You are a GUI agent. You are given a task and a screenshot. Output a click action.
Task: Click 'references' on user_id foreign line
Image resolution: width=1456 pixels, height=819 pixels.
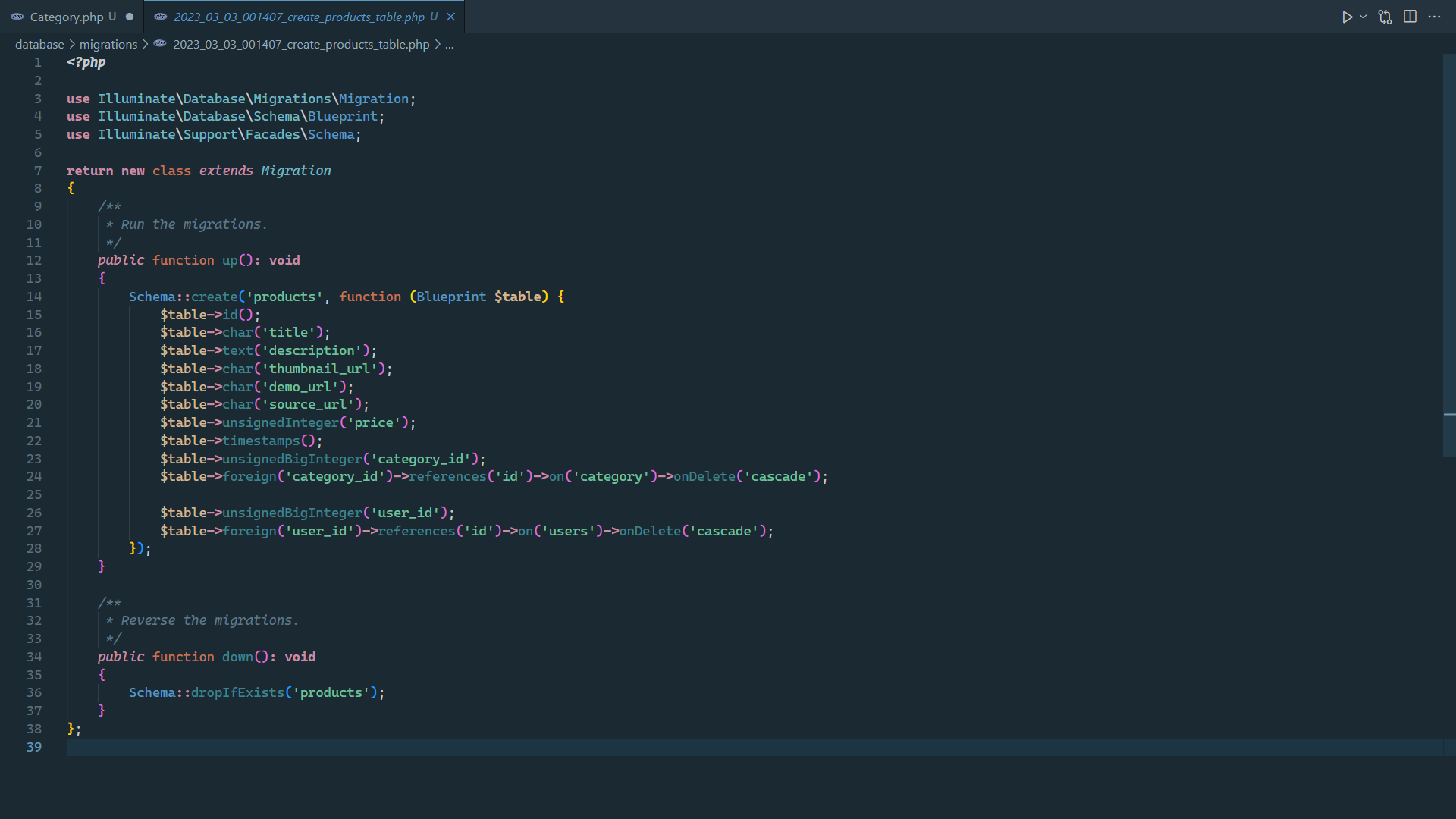pyautogui.click(x=416, y=531)
